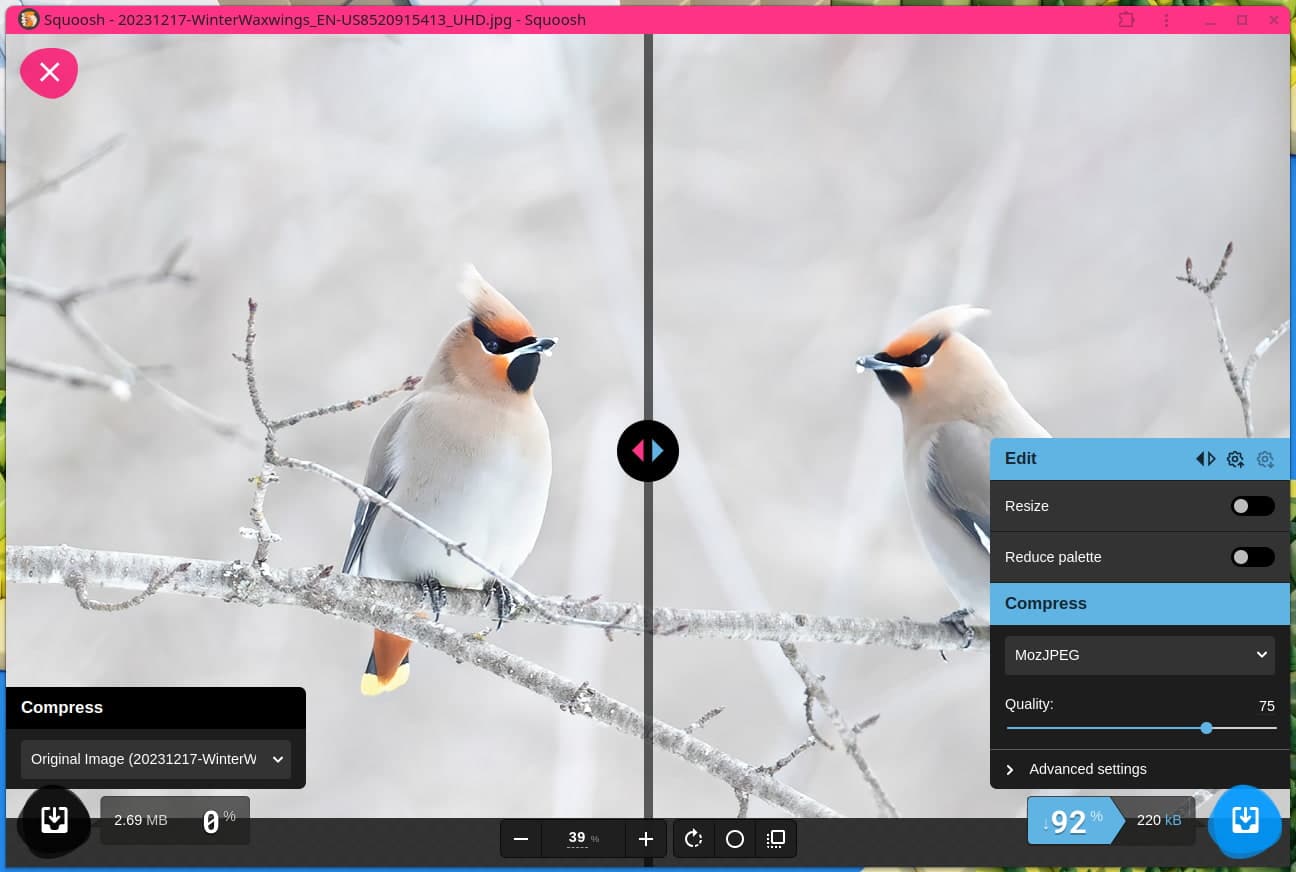Open the MozJPEG codec dropdown
Screen dimensions: 1296x872
tap(1139, 655)
